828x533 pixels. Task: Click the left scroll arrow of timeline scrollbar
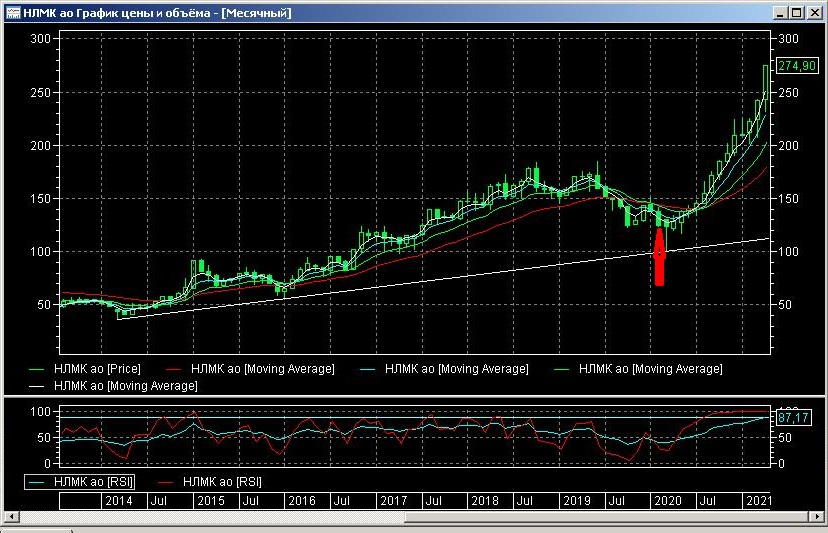pos(11,516)
